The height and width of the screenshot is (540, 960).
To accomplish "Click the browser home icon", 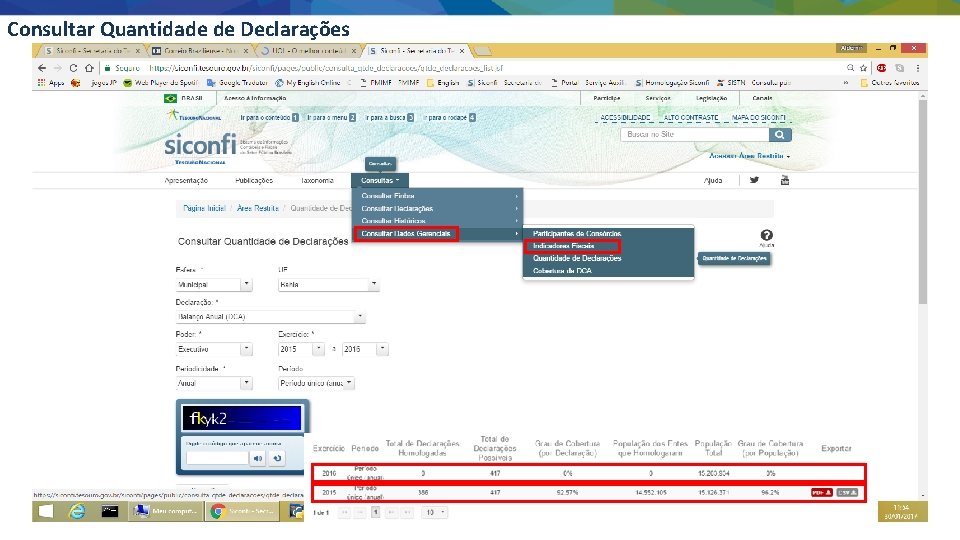I will pyautogui.click(x=89, y=68).
